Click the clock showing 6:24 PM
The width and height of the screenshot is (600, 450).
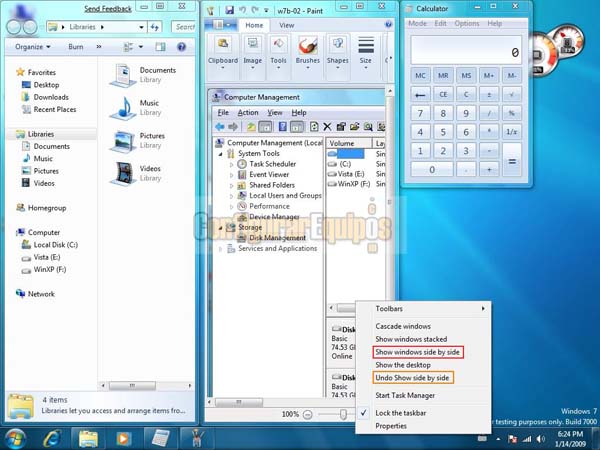pos(570,434)
